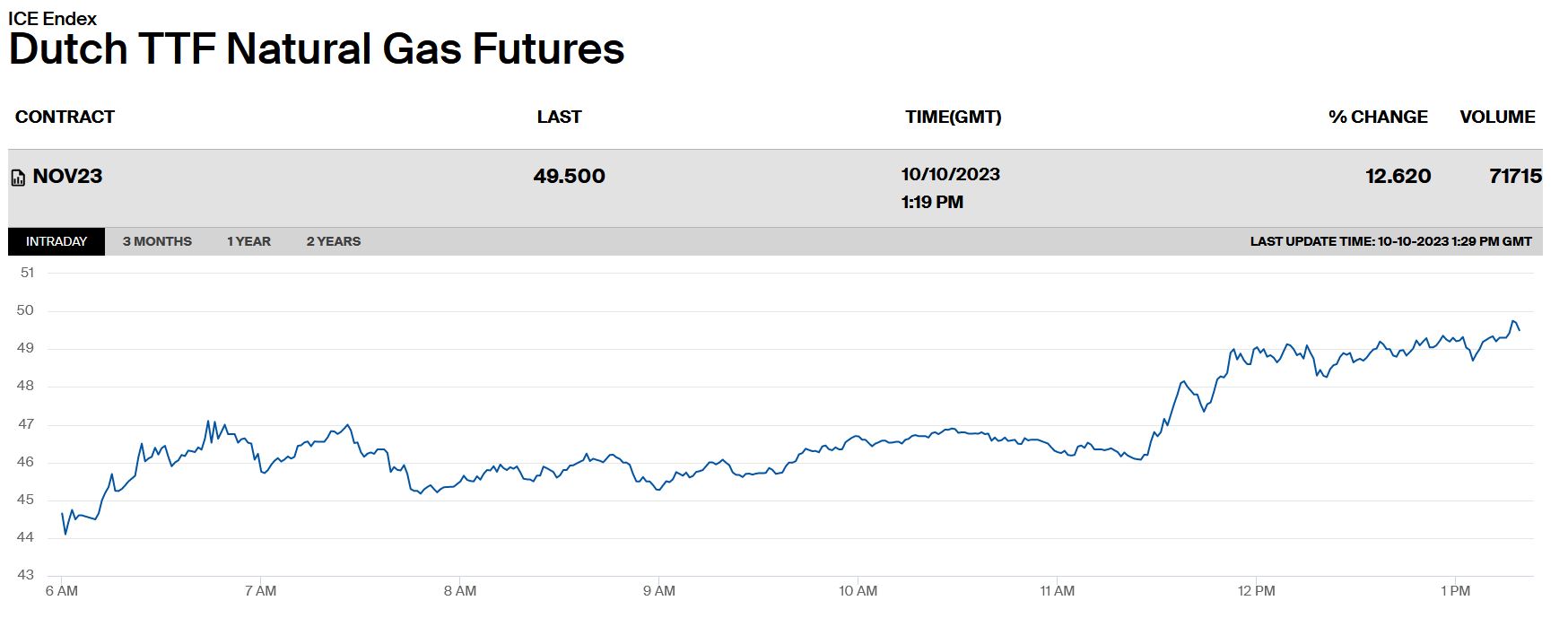This screenshot has height=618, width=1568.
Task: Open the 1 YEAR chart tab
Action: (x=248, y=241)
